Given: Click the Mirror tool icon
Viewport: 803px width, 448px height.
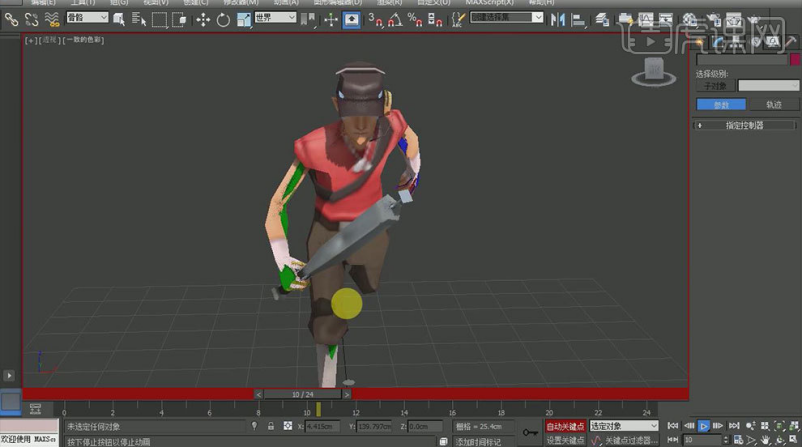Looking at the screenshot, I should (558, 20).
